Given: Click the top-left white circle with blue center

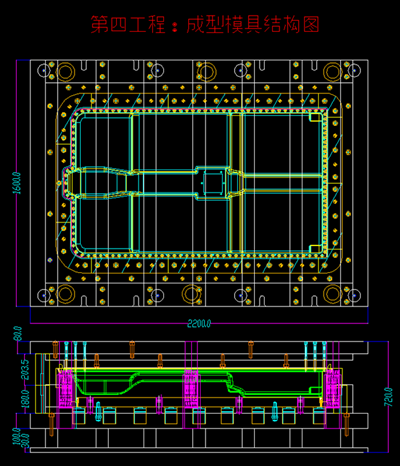Looking at the screenshot, I should 44,70.
